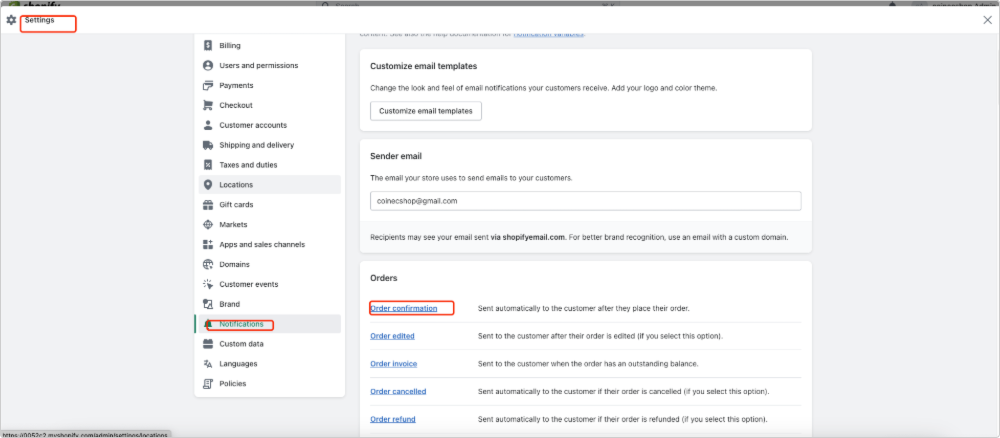Click the Checkout cart icon
The image size is (1000, 438).
pos(208,106)
